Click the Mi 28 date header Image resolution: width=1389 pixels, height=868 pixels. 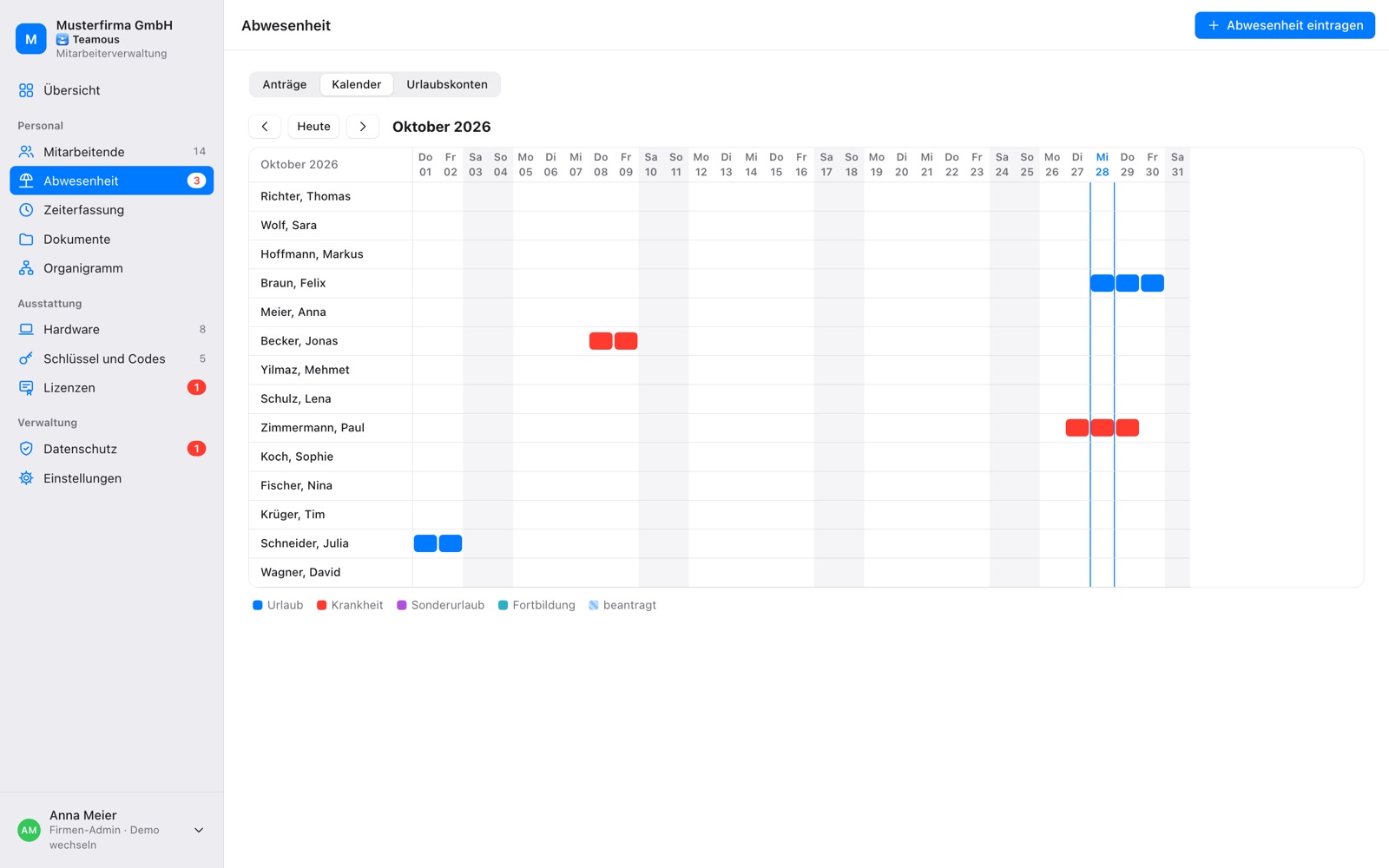tap(1103, 164)
